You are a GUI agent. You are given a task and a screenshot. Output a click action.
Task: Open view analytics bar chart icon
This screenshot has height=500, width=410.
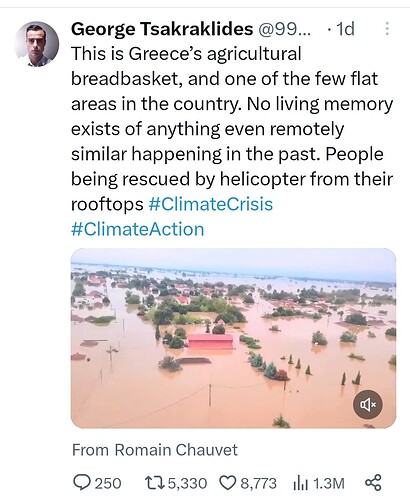[x=301, y=483]
